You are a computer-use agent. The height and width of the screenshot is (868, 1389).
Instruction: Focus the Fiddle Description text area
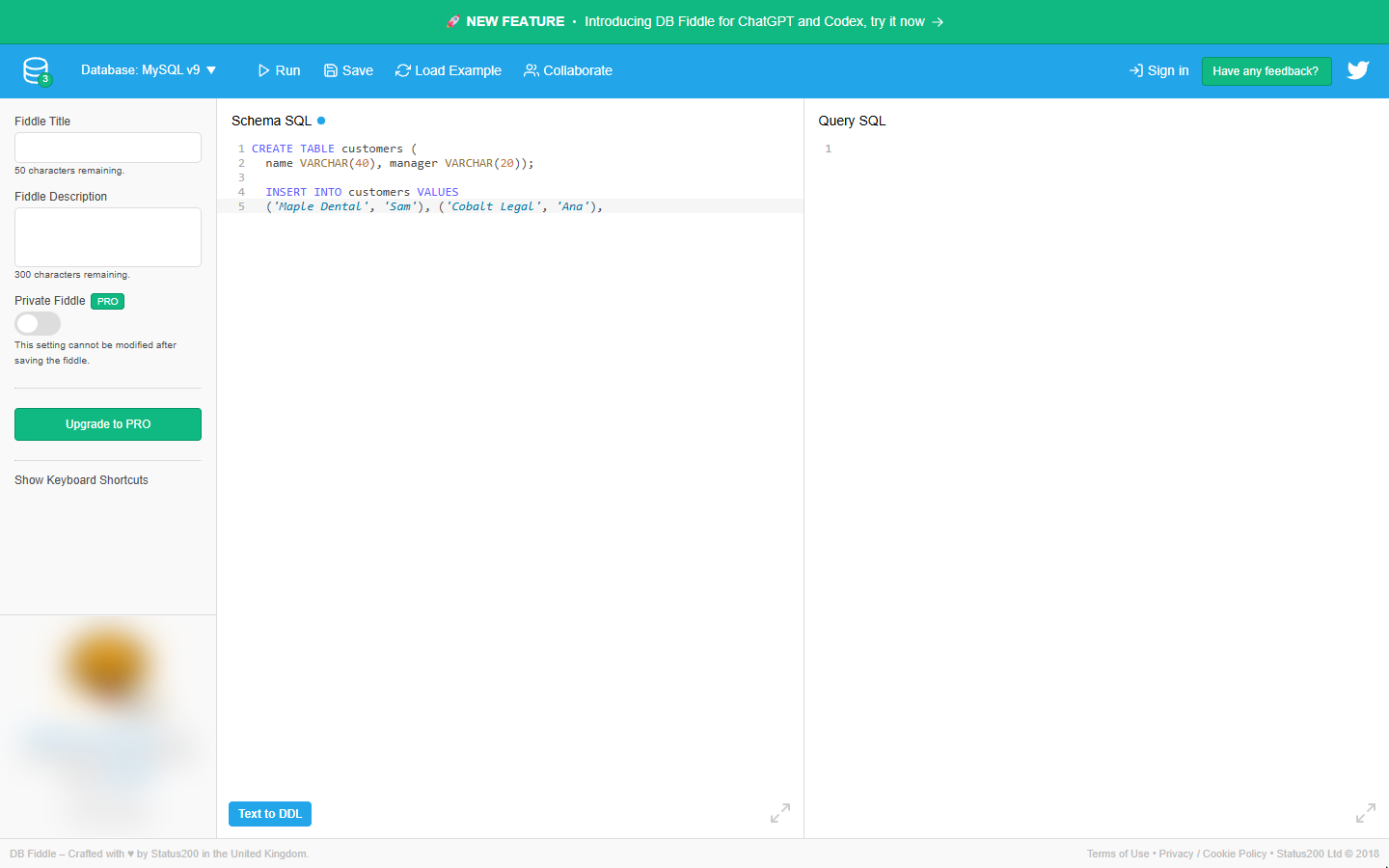(108, 237)
